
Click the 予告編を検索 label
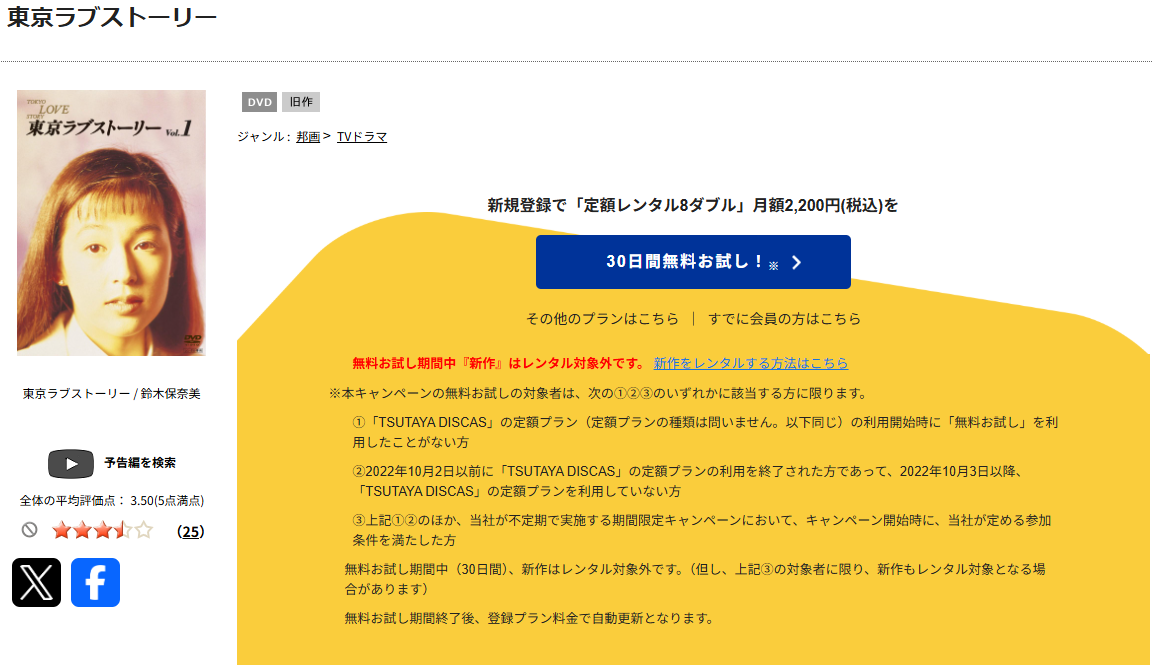coord(140,462)
